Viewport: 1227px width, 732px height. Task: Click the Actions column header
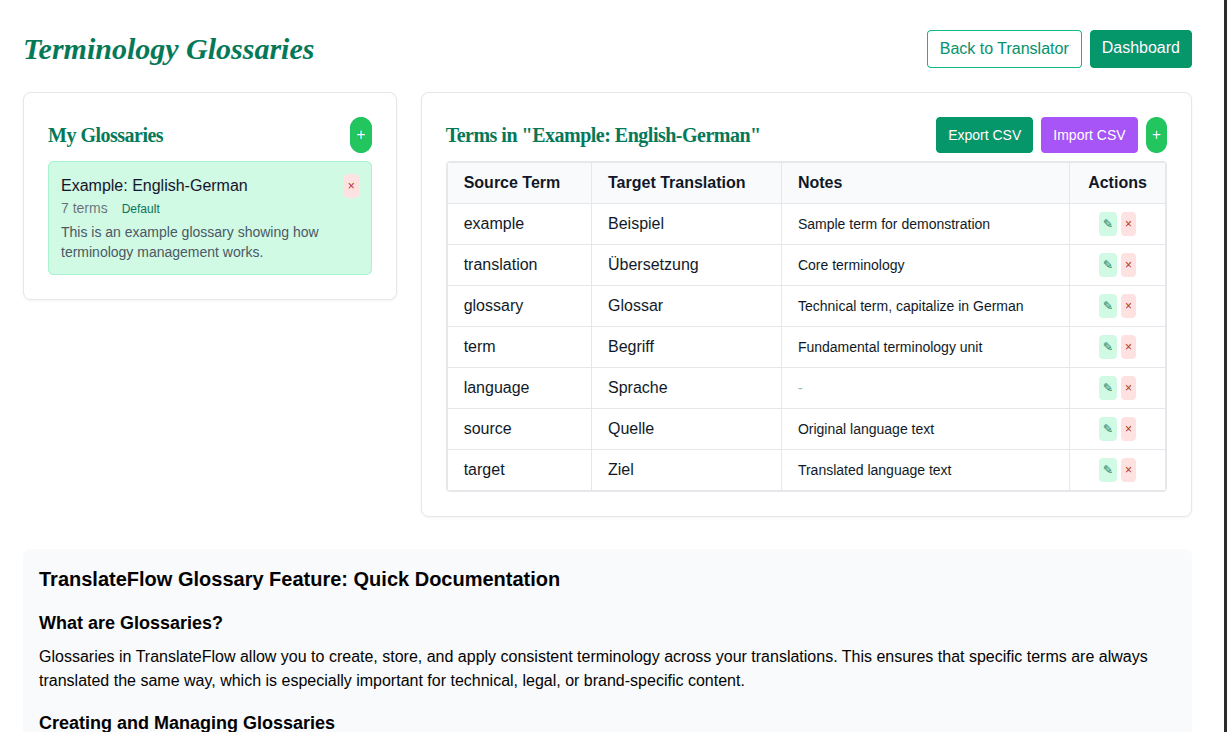point(1117,183)
